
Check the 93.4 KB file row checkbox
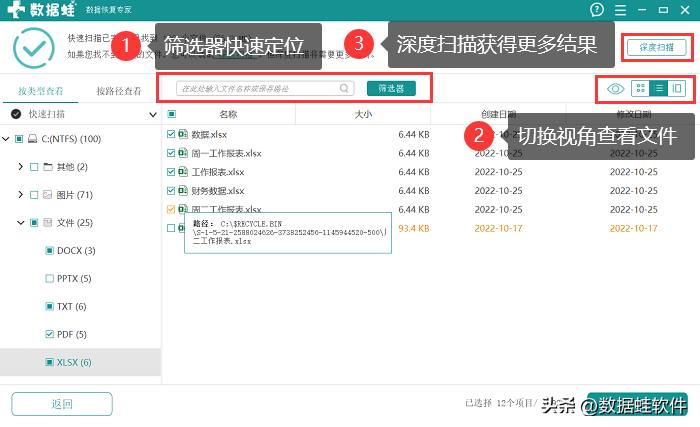coord(171,228)
